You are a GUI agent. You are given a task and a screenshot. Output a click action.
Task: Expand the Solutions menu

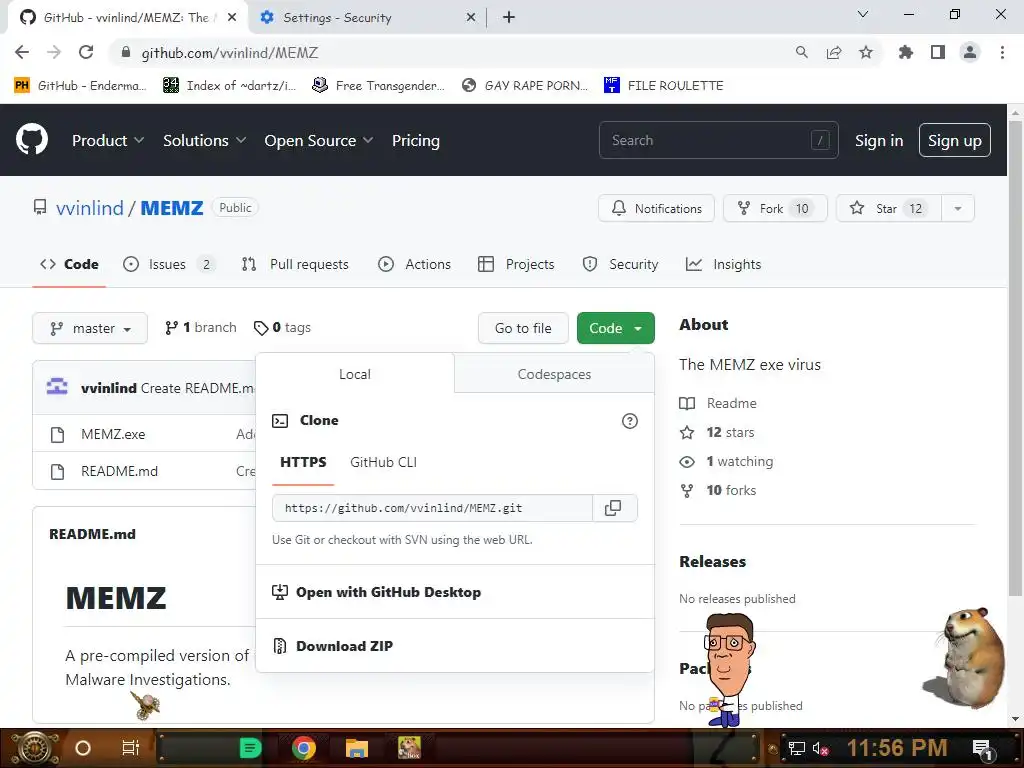click(x=204, y=140)
